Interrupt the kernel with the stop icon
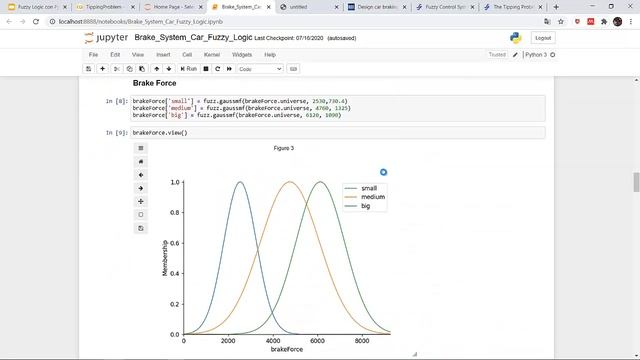 tap(206, 69)
